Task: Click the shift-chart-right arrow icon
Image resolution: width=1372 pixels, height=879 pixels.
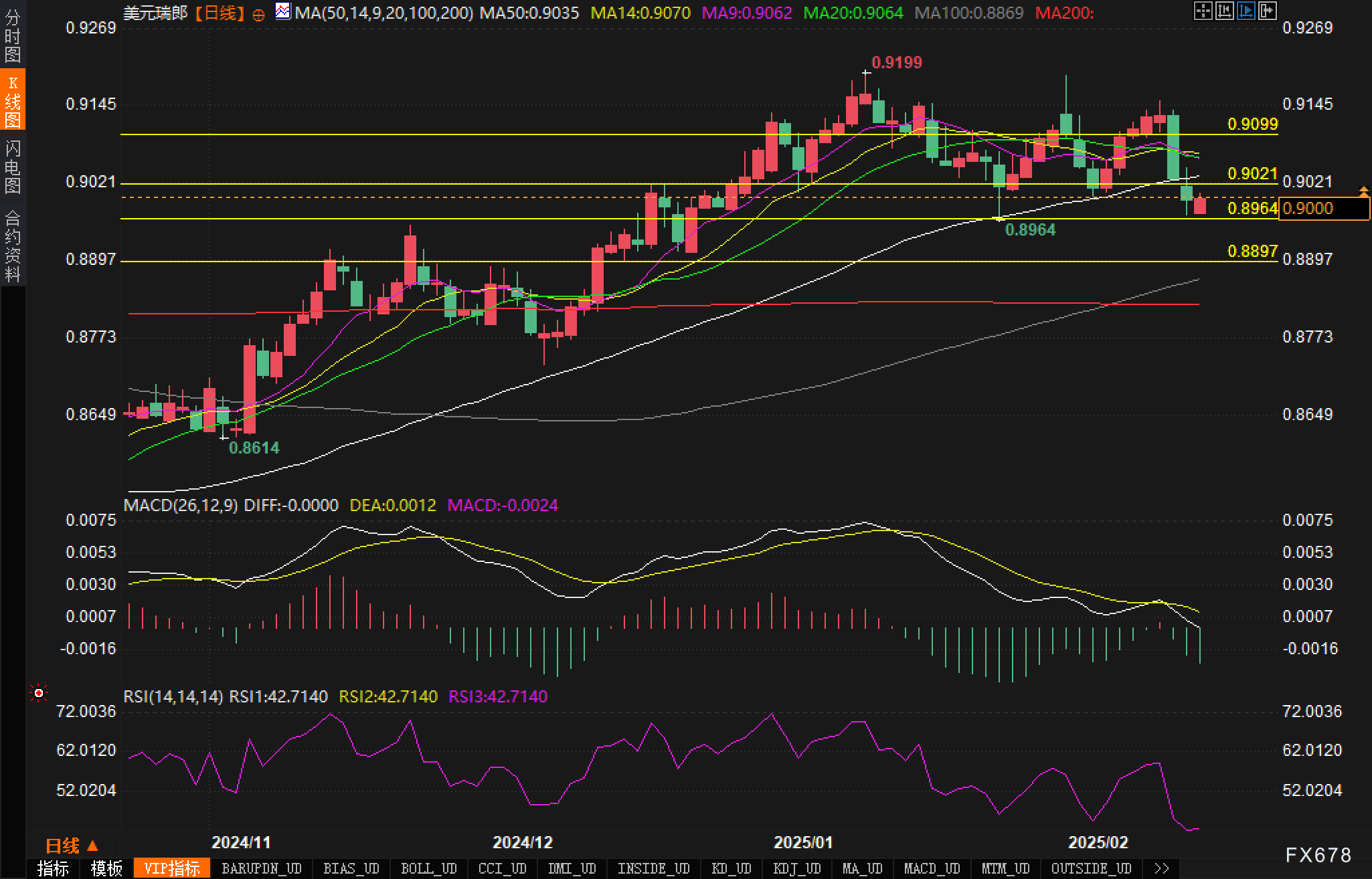Action: (x=1267, y=11)
